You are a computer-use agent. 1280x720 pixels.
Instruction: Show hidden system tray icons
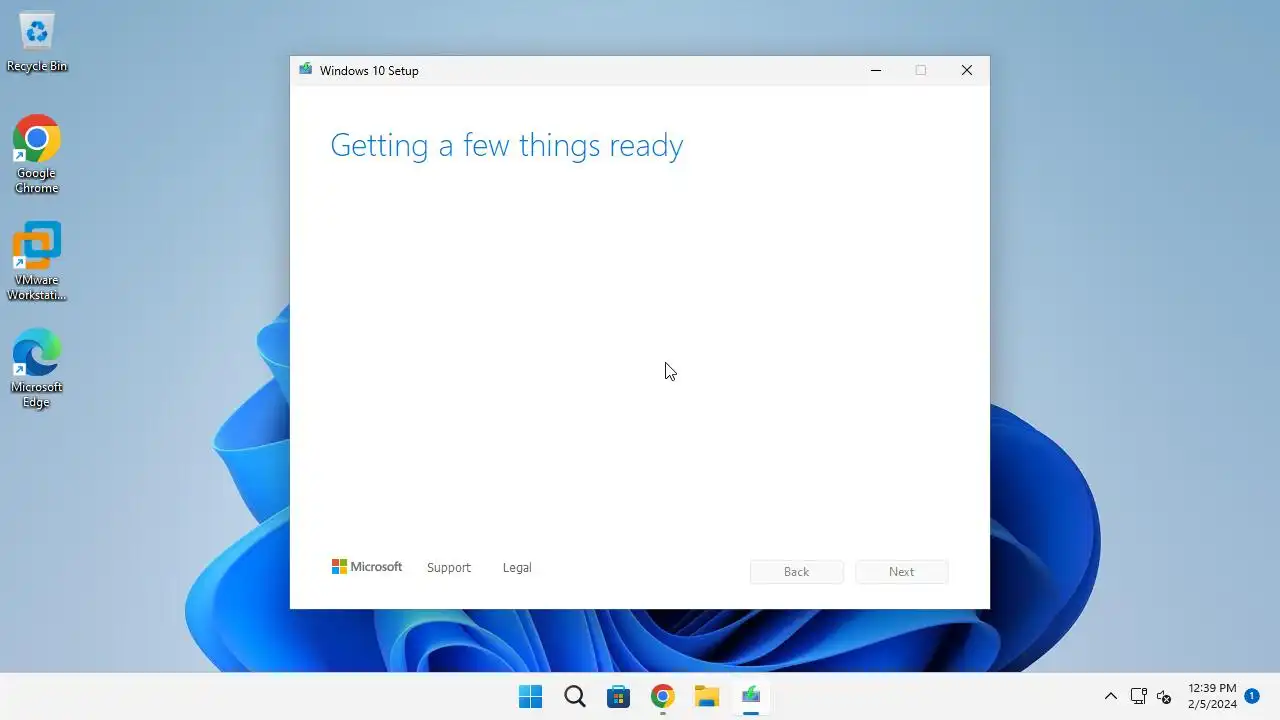coord(1110,696)
